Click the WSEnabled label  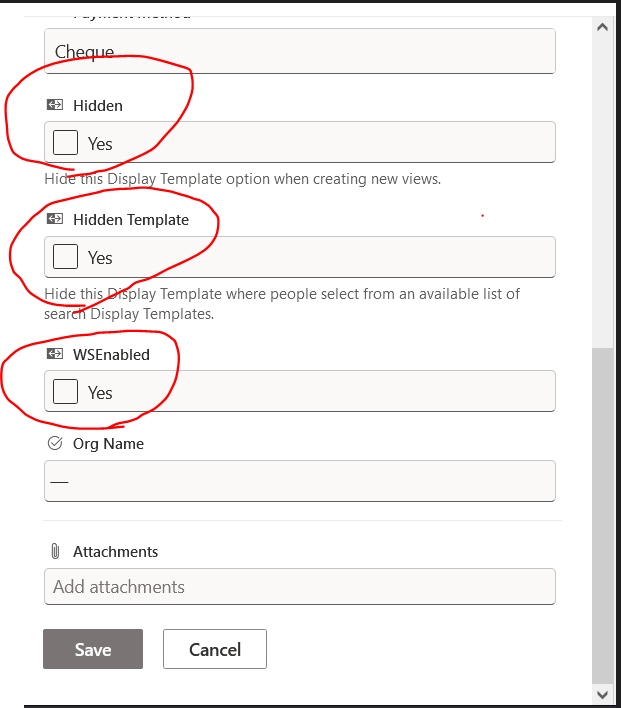[x=111, y=354]
